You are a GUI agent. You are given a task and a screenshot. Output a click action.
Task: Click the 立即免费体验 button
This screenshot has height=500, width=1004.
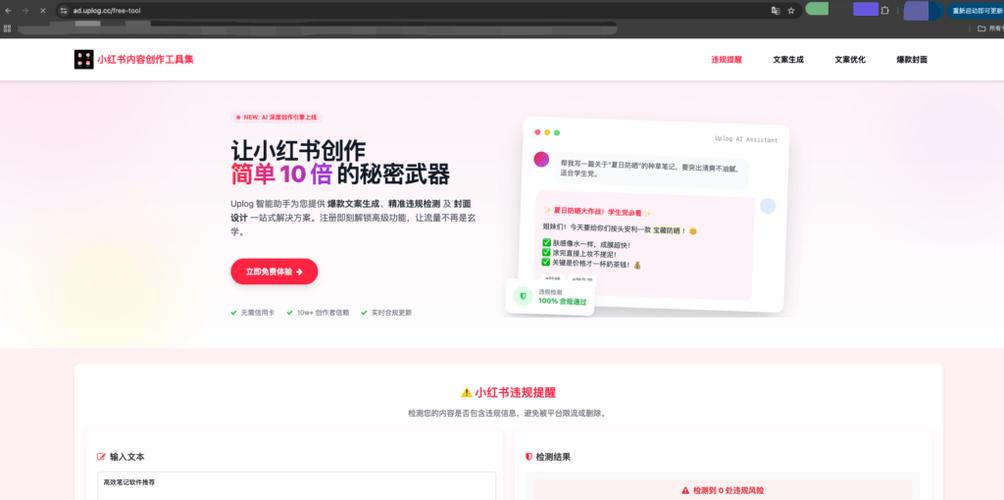(274, 271)
